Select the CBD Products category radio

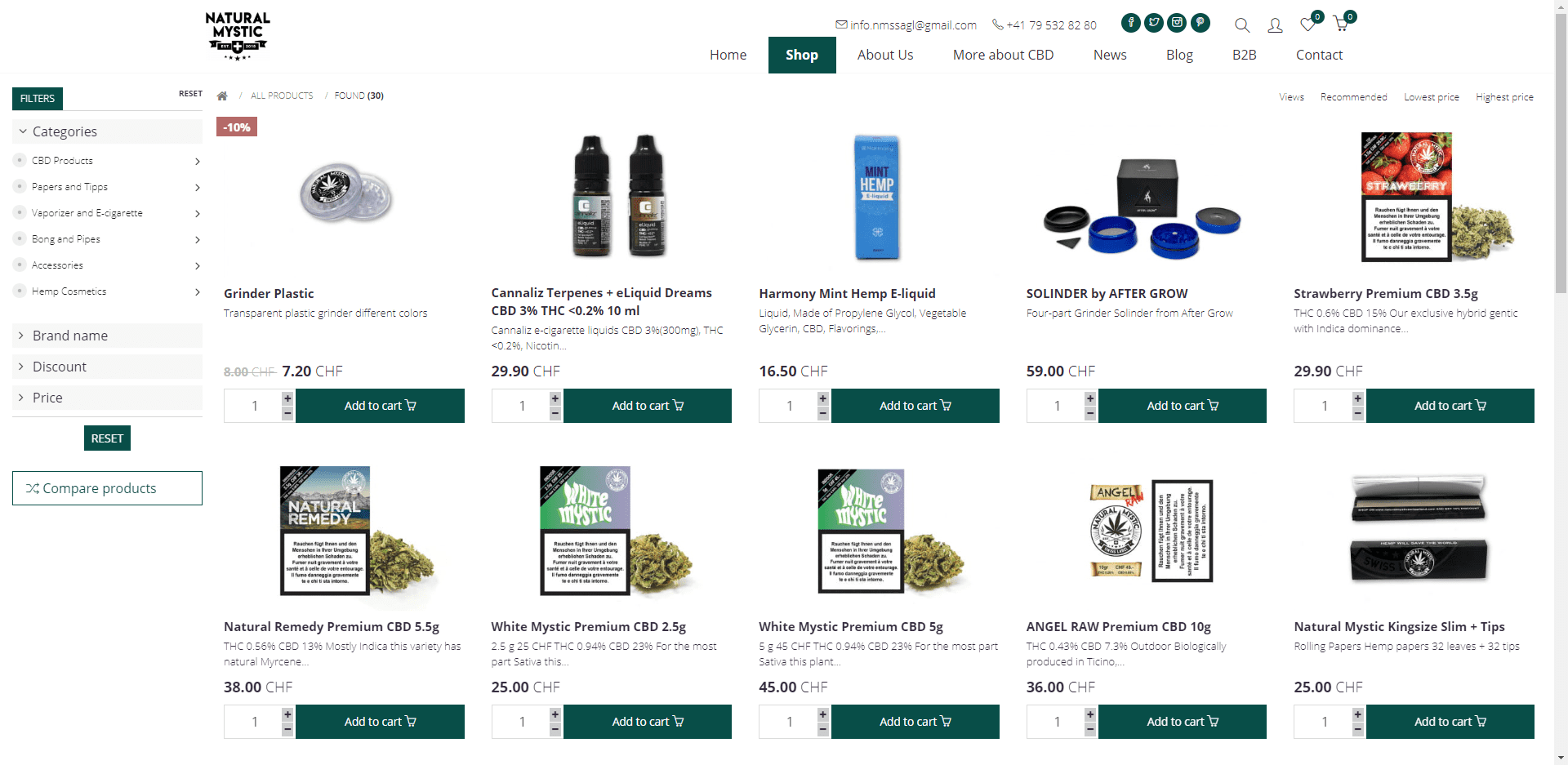(20, 160)
